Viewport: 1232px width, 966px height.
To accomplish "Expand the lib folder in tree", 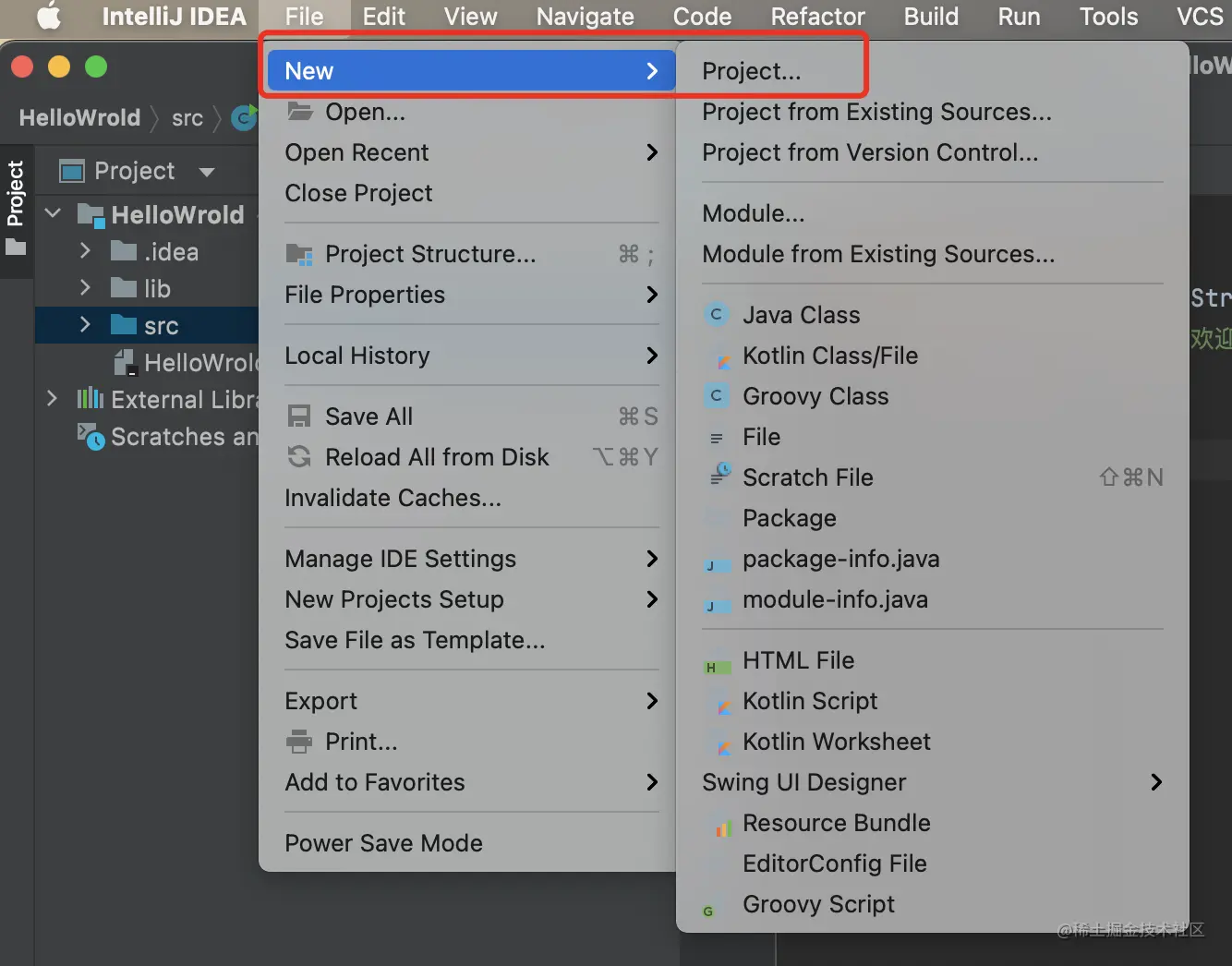I will point(85,288).
